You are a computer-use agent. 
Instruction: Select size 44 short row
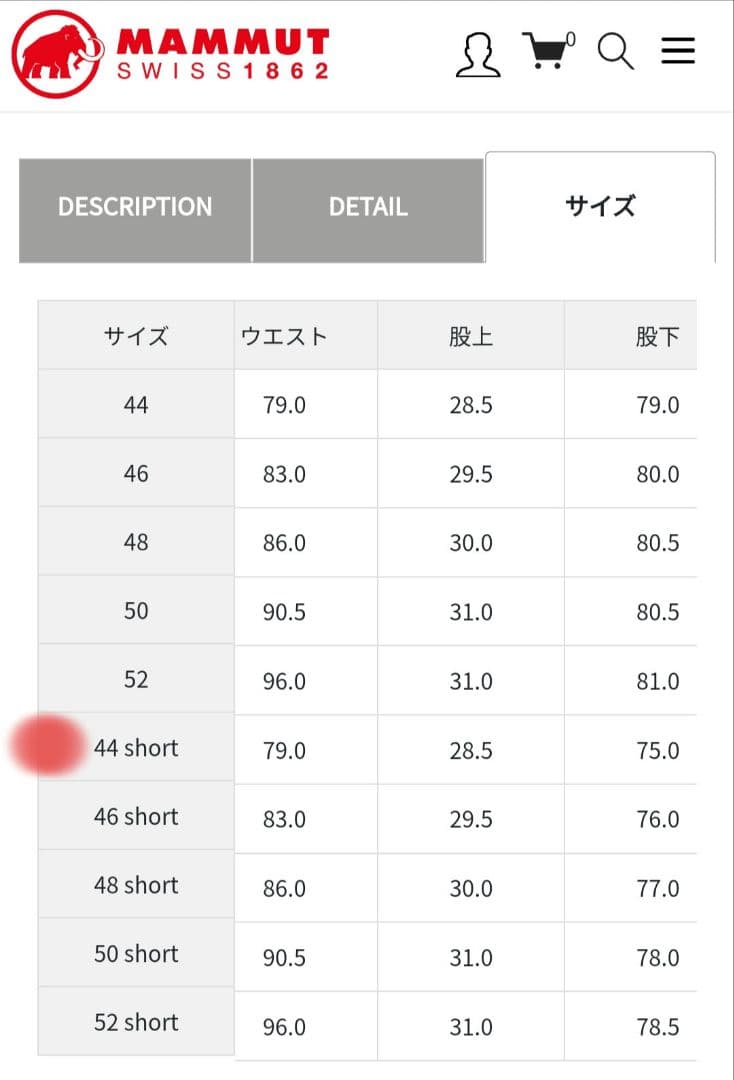135,748
